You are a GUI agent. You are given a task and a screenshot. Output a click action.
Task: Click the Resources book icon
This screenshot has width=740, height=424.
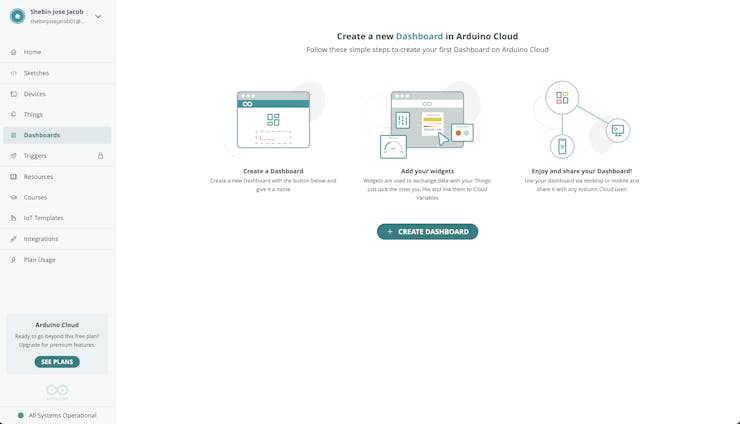(13, 177)
